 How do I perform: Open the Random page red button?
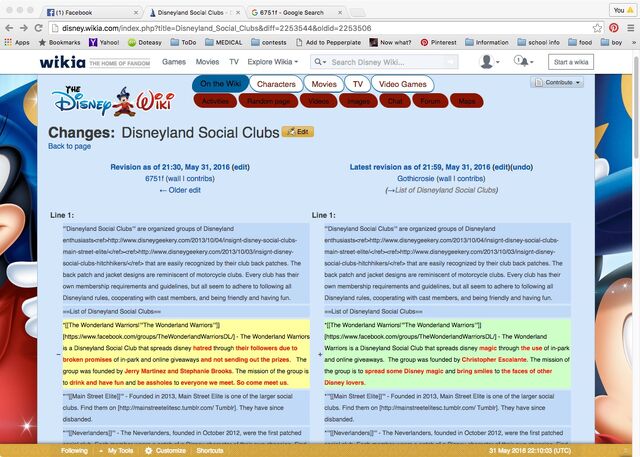pyautogui.click(x=269, y=101)
